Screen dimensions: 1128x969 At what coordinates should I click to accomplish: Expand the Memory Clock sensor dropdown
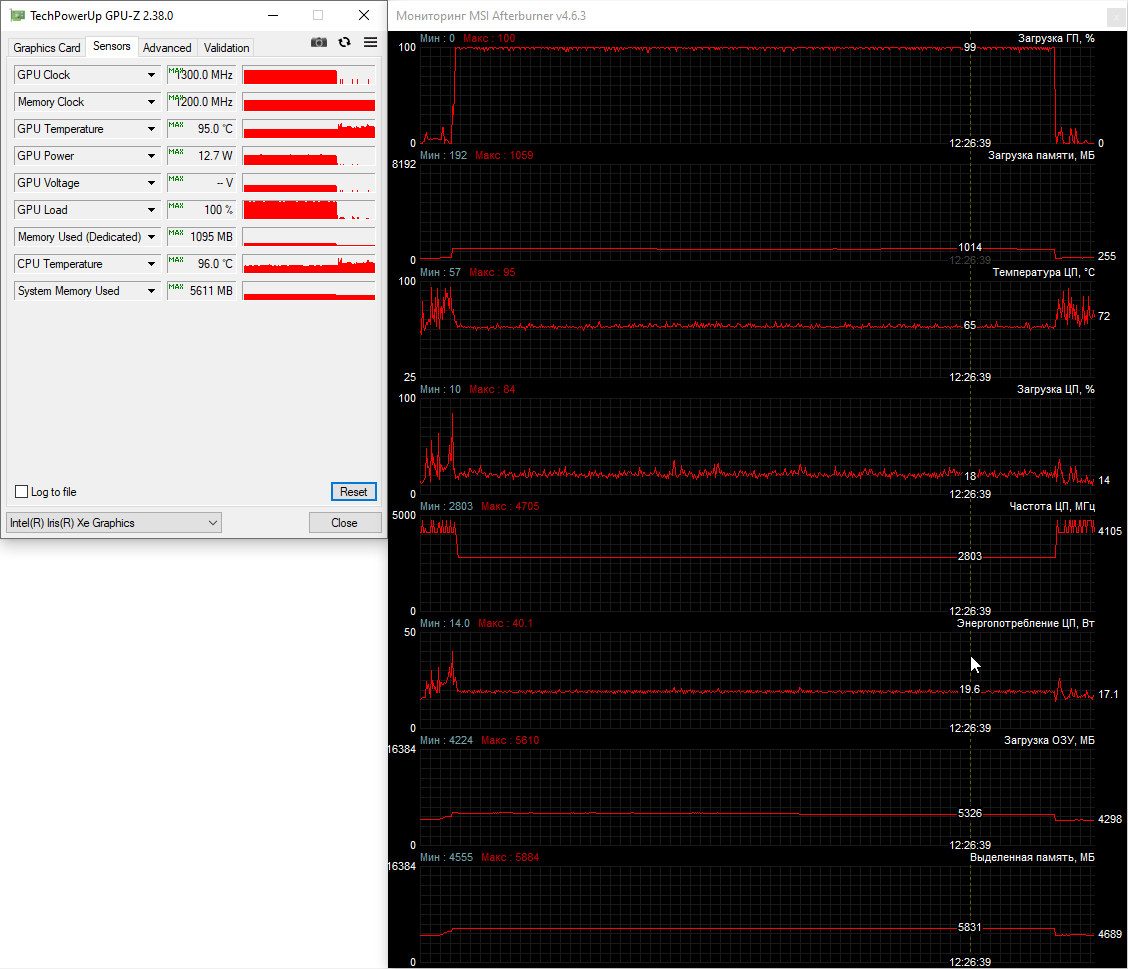[151, 102]
